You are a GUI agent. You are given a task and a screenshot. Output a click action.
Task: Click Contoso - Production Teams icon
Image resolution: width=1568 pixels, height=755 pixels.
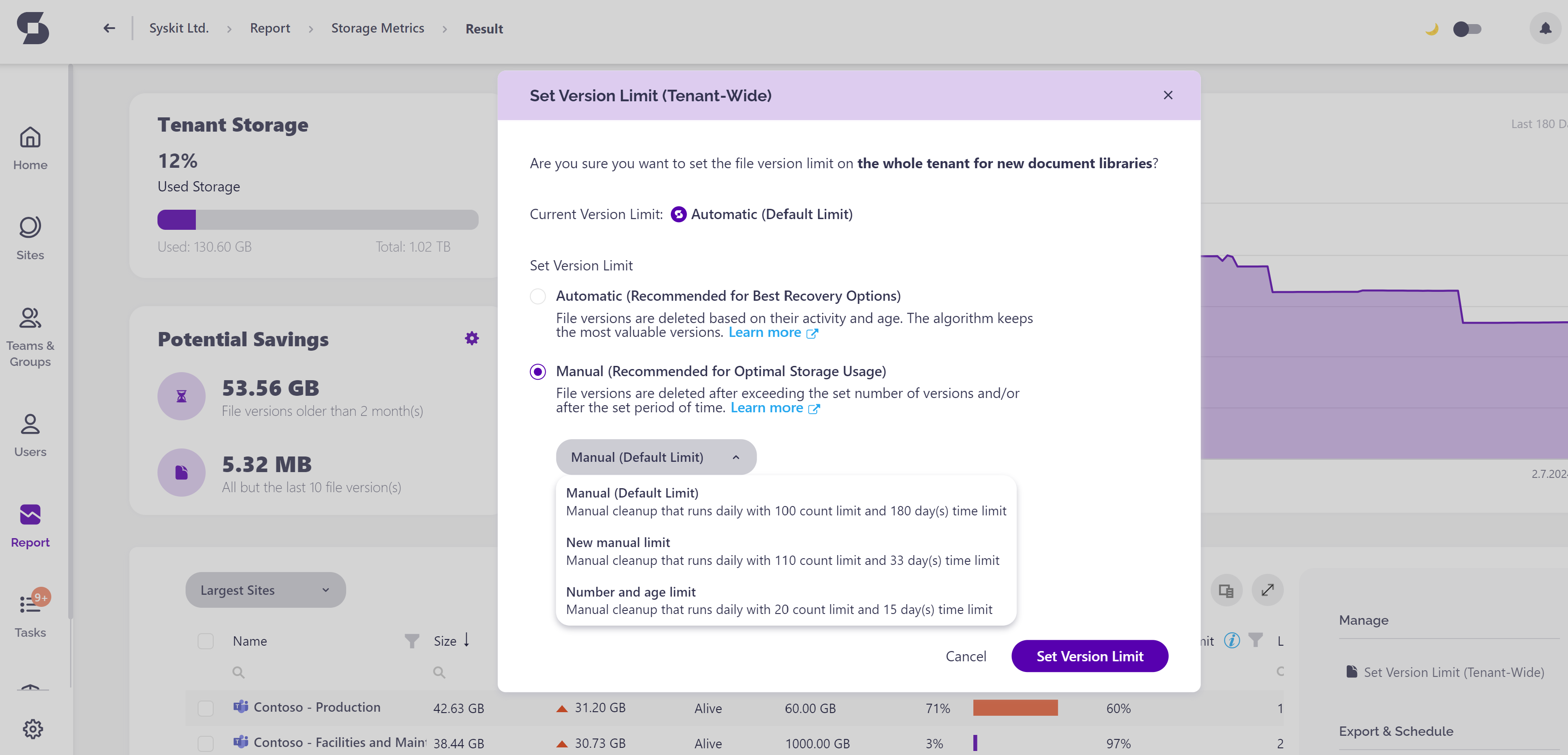241,706
